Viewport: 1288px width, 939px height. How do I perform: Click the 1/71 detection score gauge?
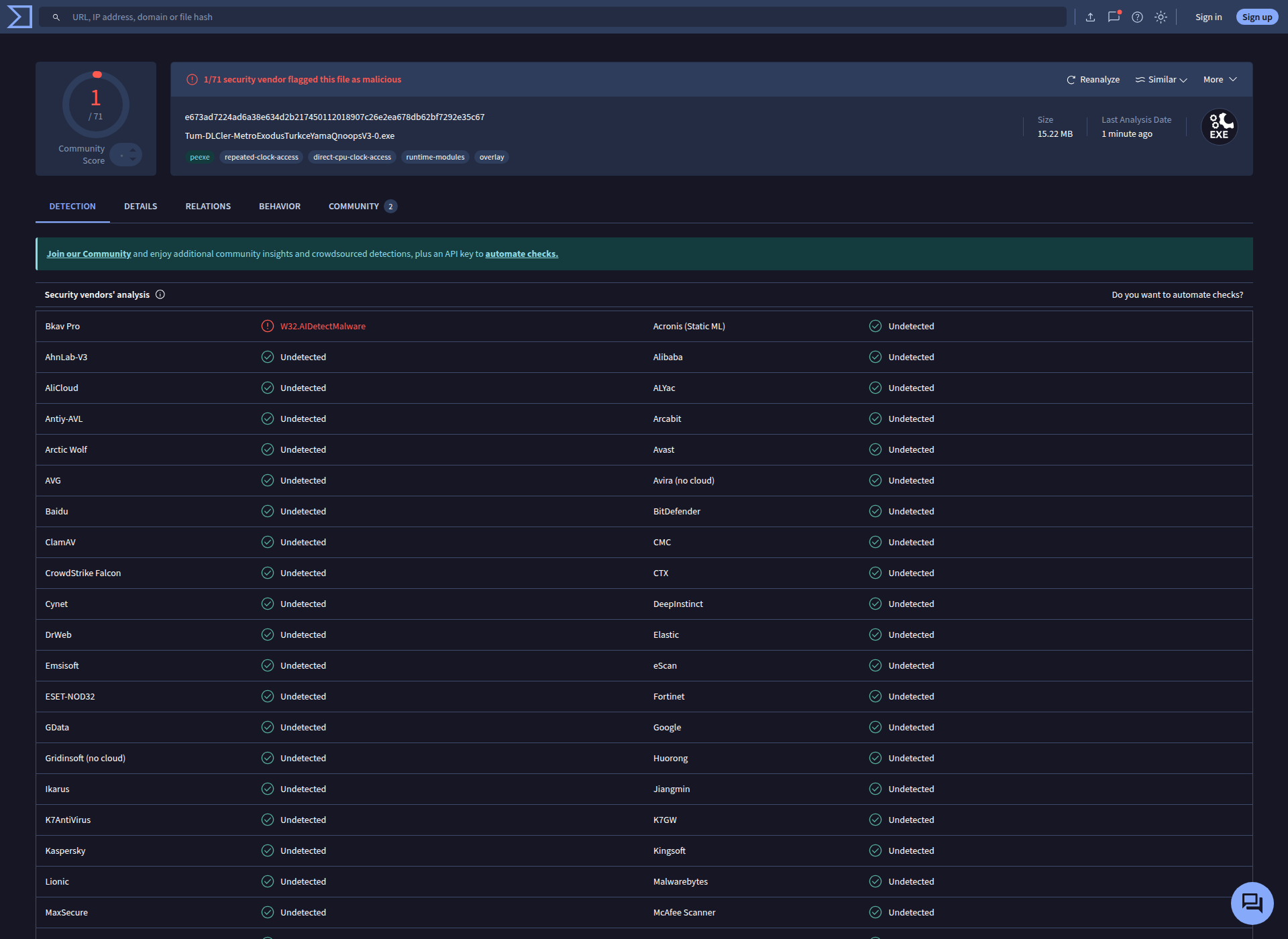coord(96,105)
